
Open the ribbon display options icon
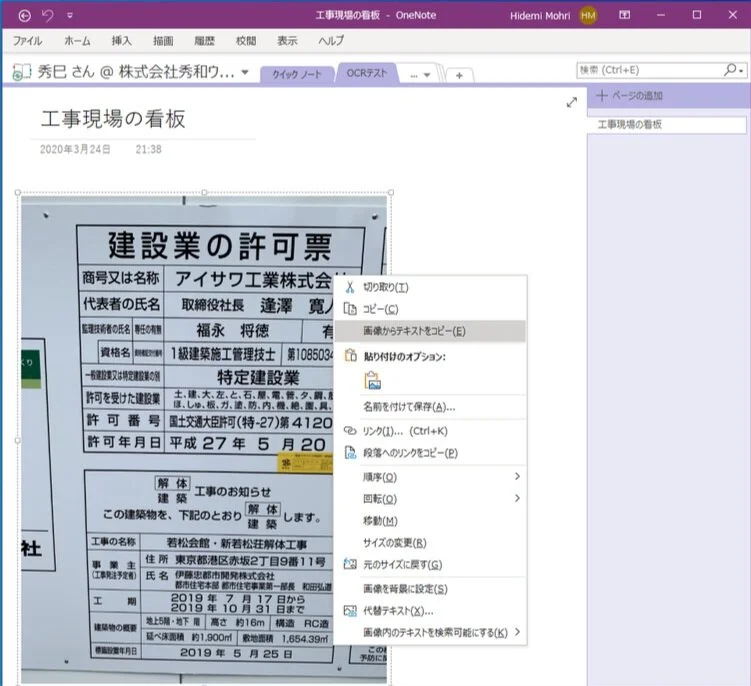[x=624, y=15]
